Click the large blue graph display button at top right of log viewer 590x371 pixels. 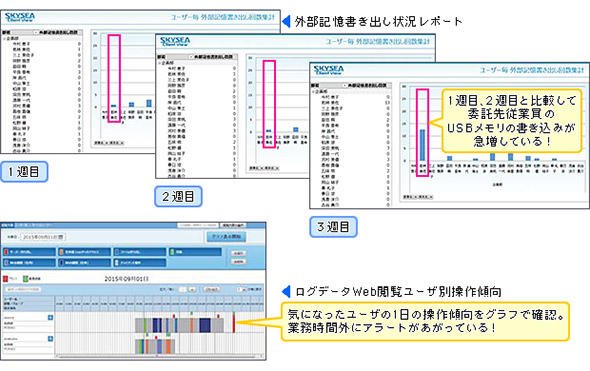tap(226, 237)
